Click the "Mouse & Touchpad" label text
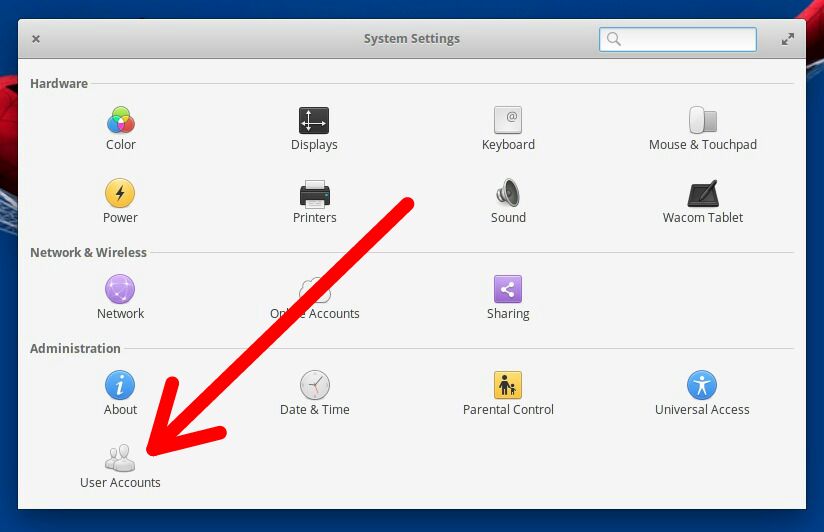Viewport: 824px width, 532px height. click(703, 145)
